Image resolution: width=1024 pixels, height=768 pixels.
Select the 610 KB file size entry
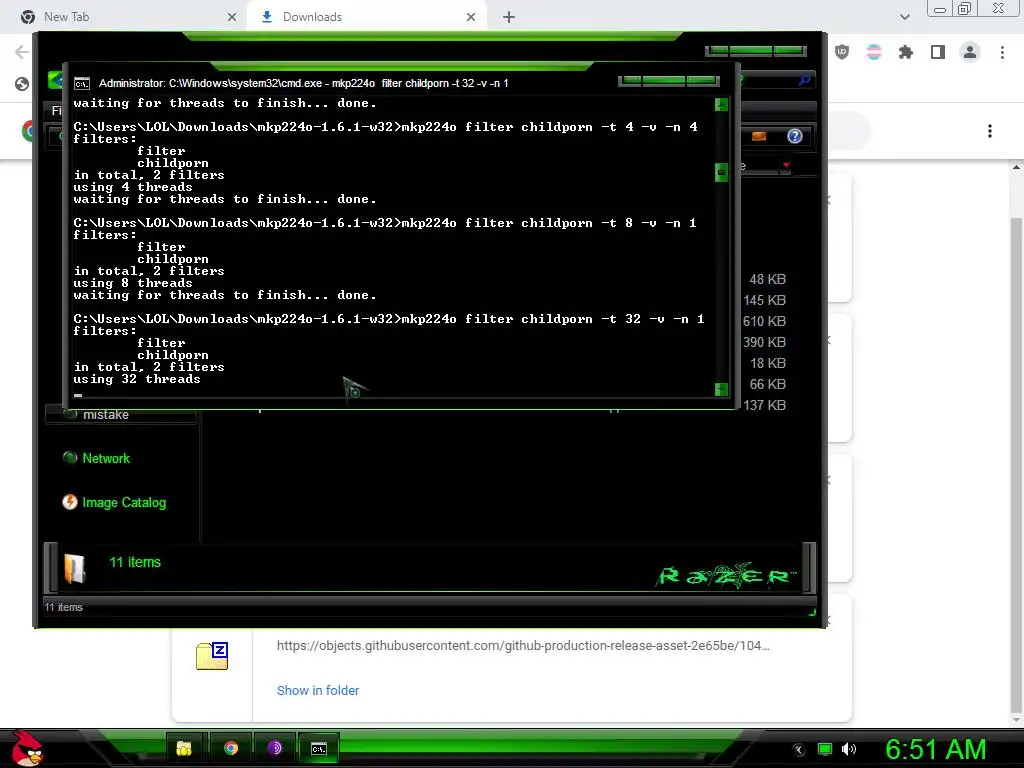click(x=764, y=321)
